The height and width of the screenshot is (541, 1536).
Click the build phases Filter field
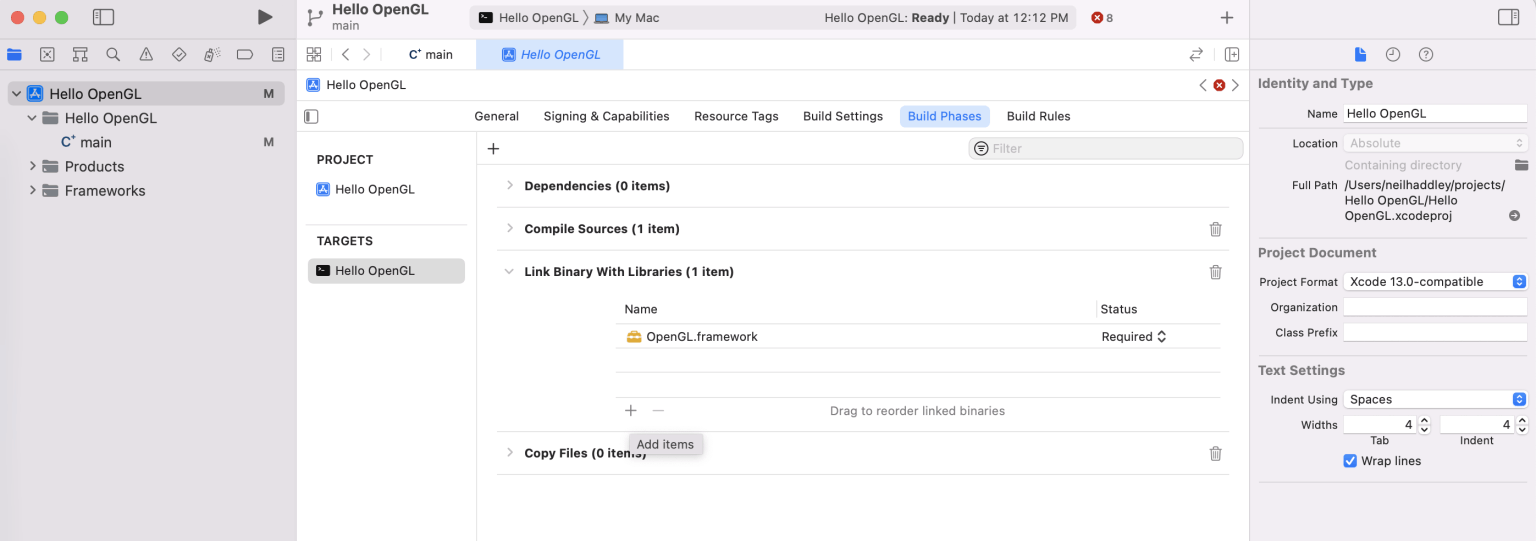tap(1105, 148)
